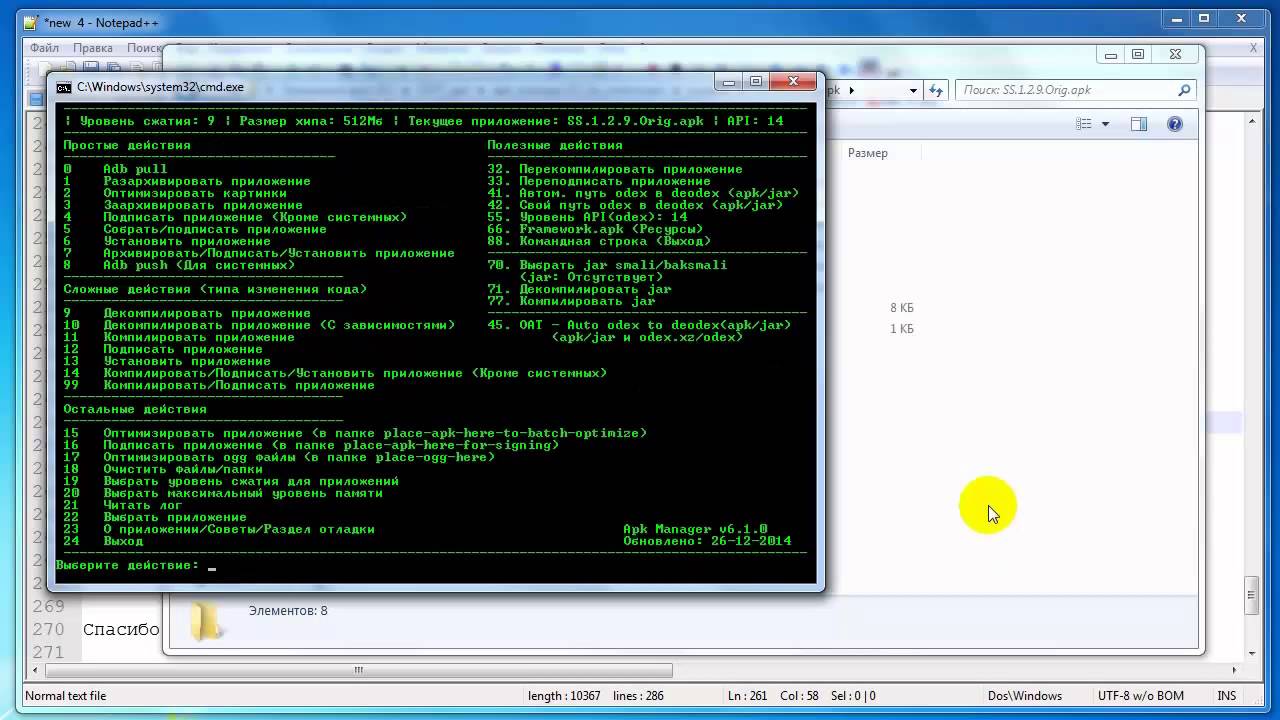Open the Поиск menu in Notepad++

(x=145, y=48)
